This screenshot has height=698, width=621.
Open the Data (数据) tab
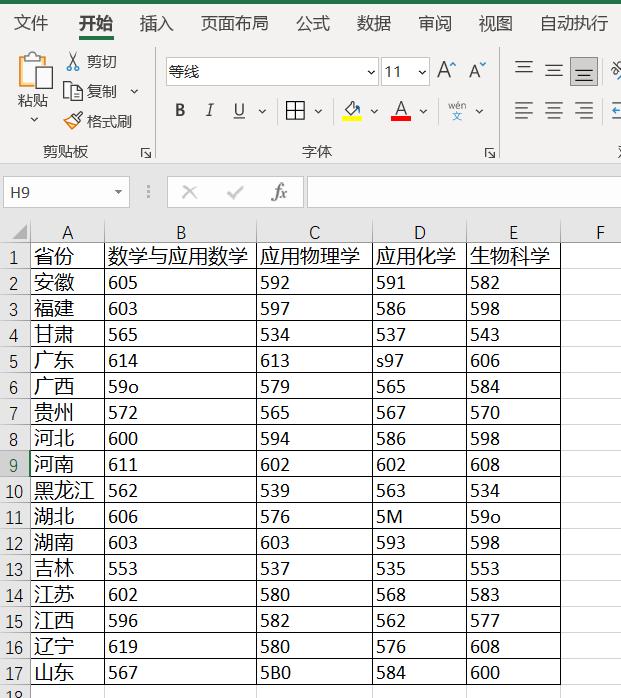pos(373,23)
